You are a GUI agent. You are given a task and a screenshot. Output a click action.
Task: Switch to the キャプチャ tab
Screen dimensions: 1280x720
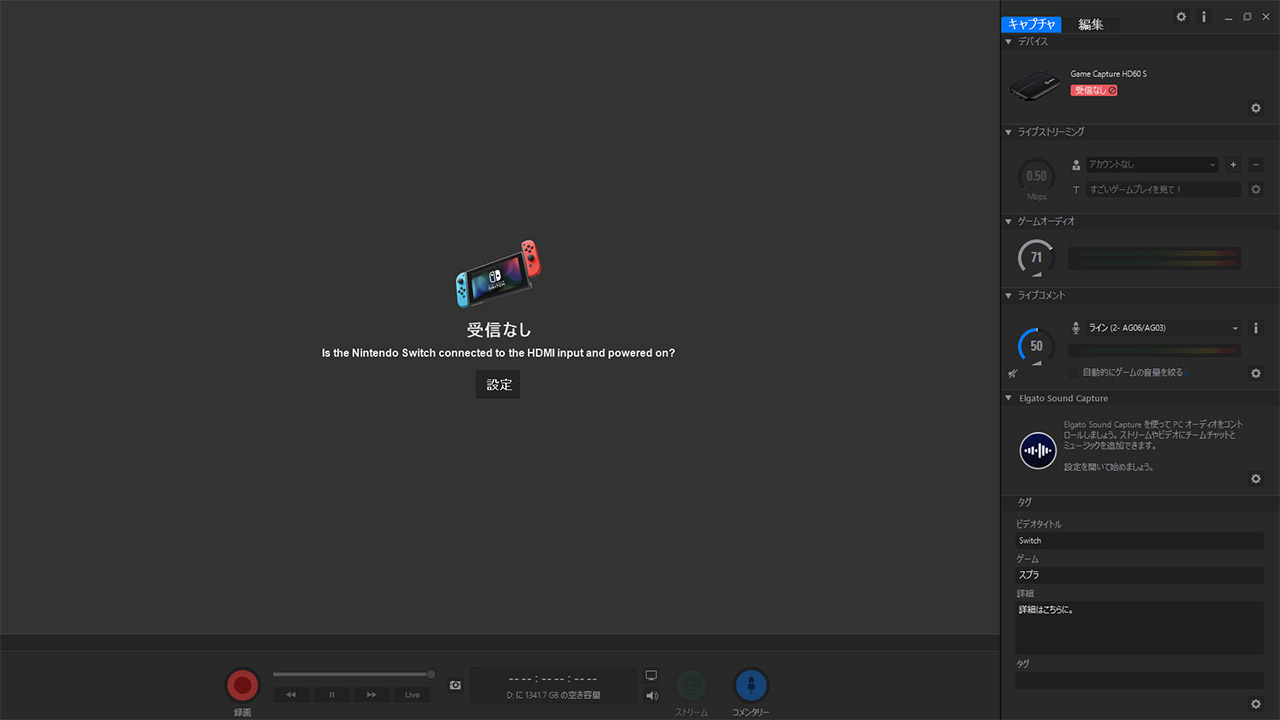[x=1032, y=24]
